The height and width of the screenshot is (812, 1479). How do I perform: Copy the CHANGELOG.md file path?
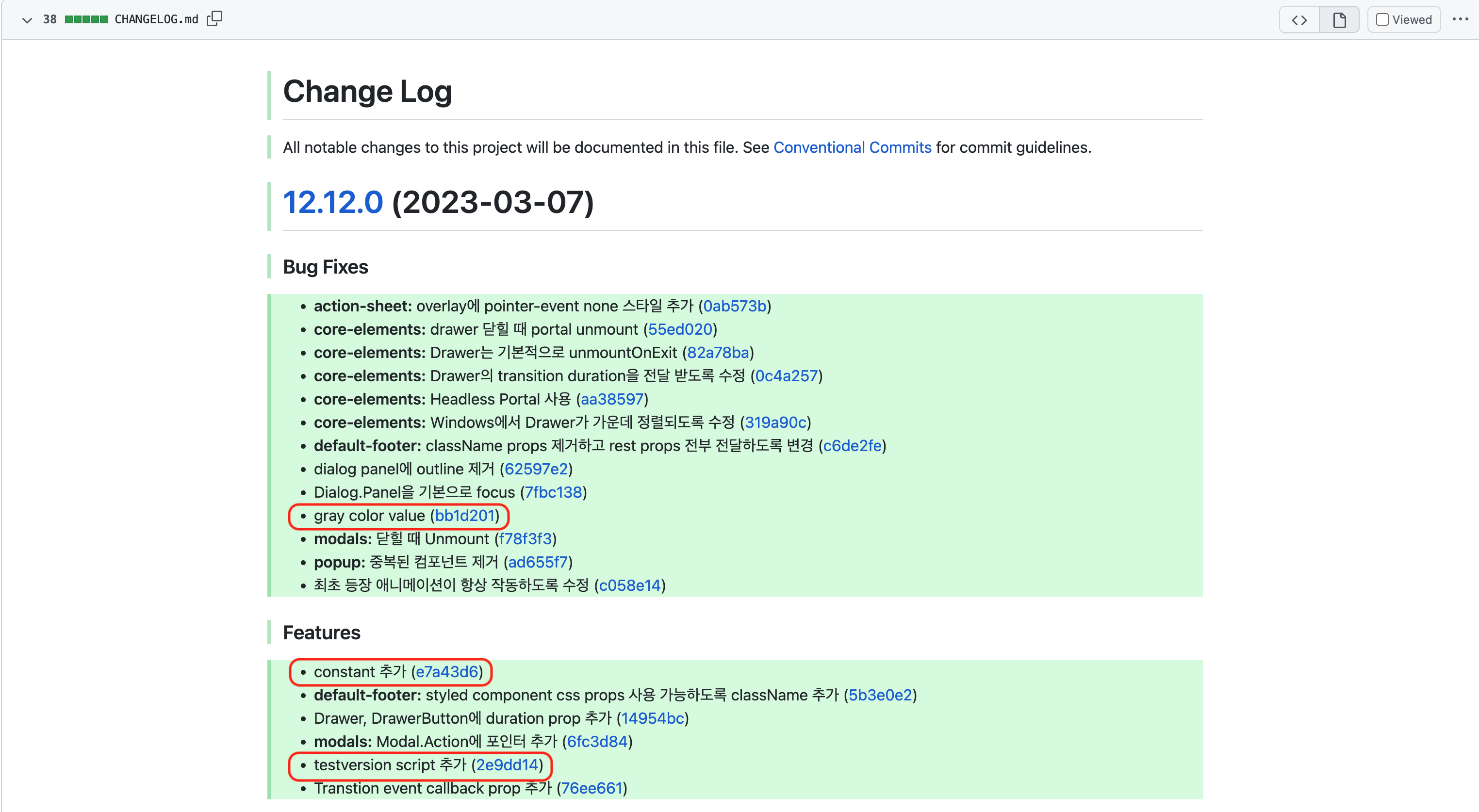coord(214,19)
